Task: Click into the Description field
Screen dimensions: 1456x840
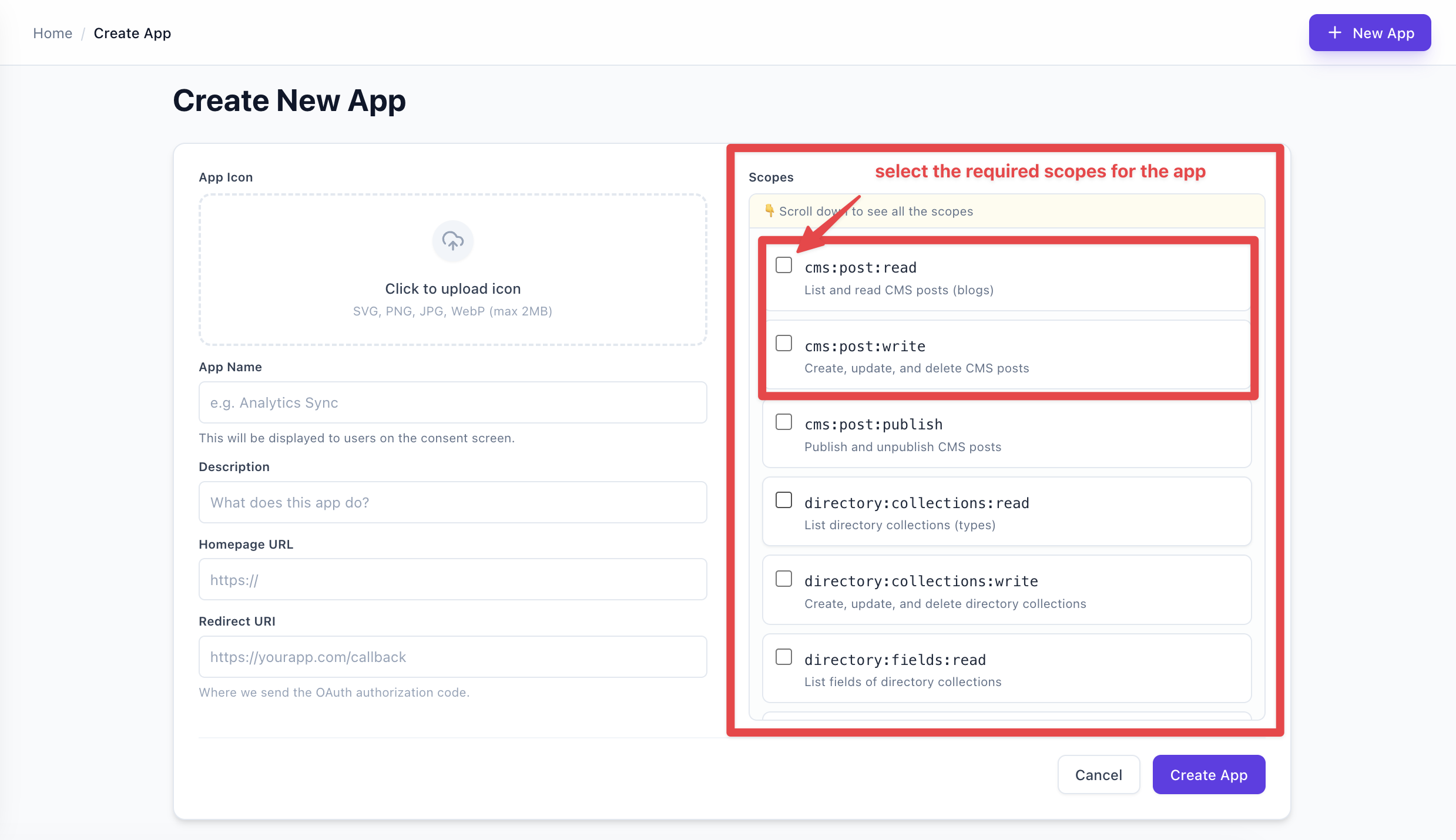Action: click(x=452, y=503)
